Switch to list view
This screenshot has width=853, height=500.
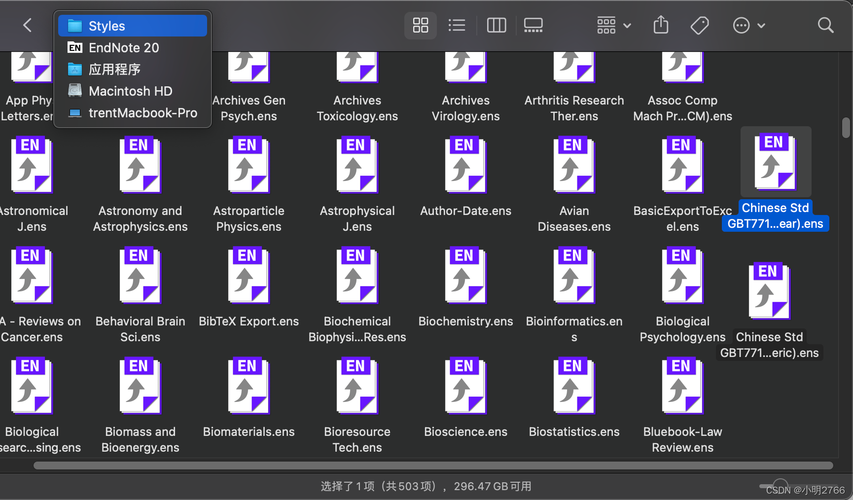(x=456, y=25)
